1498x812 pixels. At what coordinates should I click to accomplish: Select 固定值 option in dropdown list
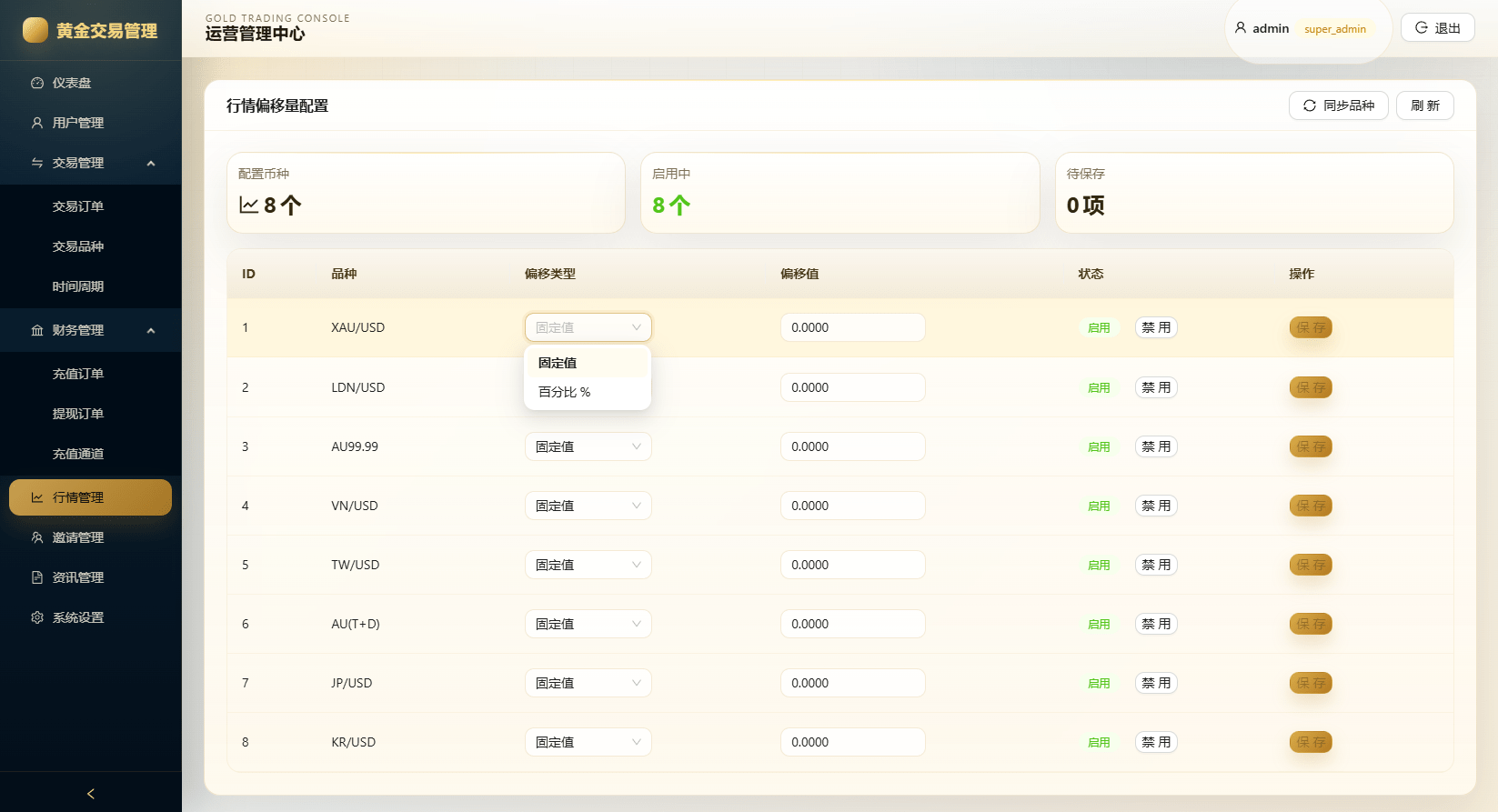588,363
